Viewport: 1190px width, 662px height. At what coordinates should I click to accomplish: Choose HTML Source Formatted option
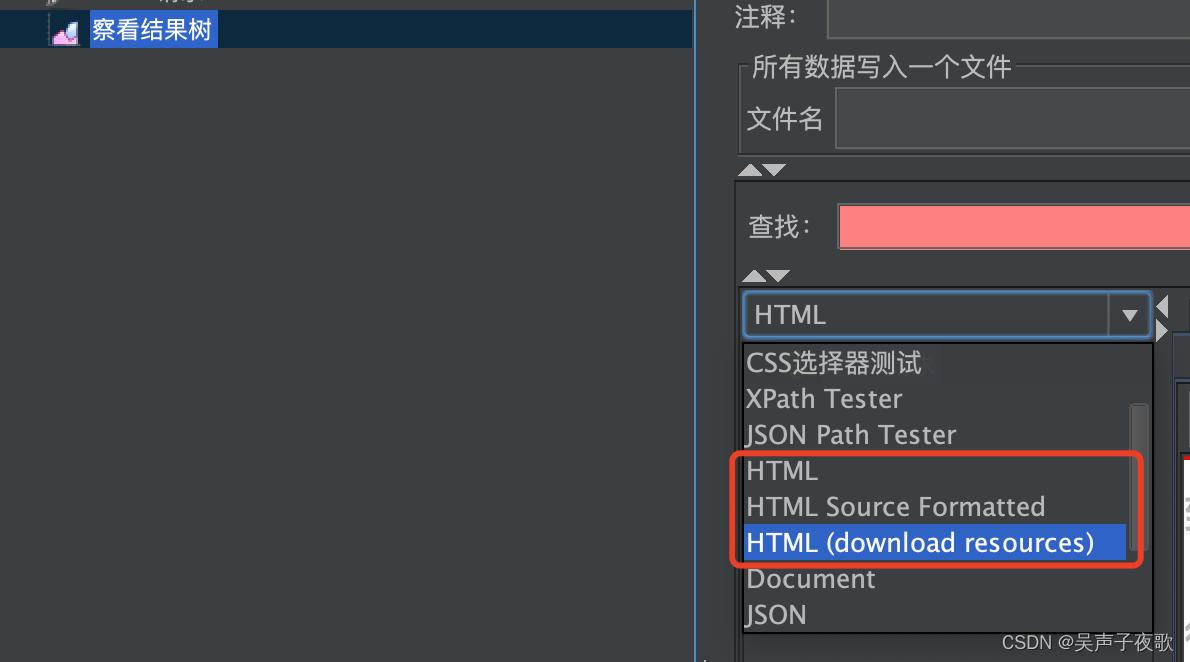[x=895, y=506]
